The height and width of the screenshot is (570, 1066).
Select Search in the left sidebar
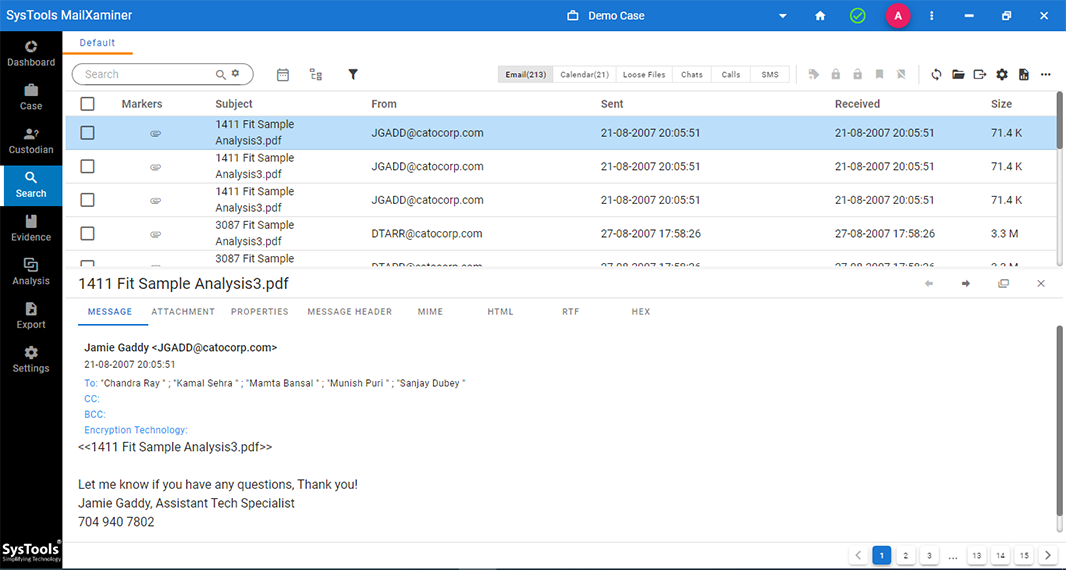[31, 185]
